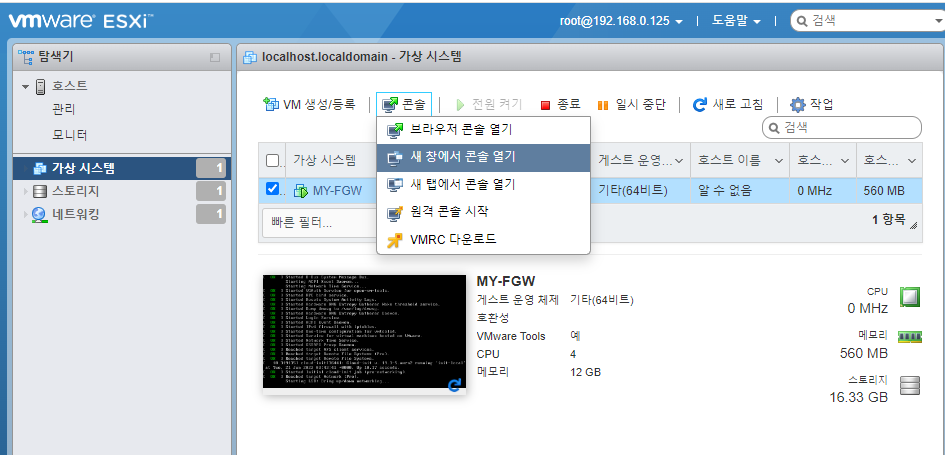Open root@192.168.0.125 user dropdown
945x455 pixels.
click(x=621, y=20)
